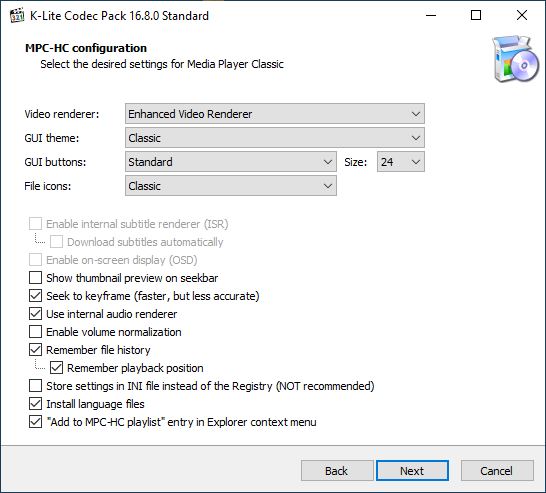Open the Video renderer dropdown

(275, 114)
